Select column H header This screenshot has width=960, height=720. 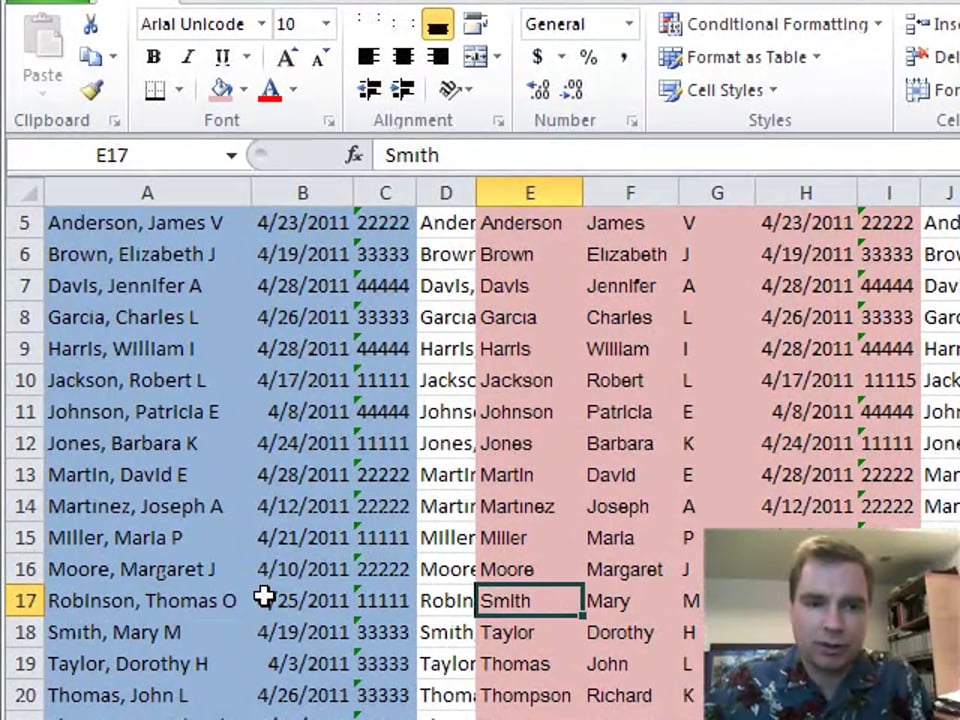806,193
